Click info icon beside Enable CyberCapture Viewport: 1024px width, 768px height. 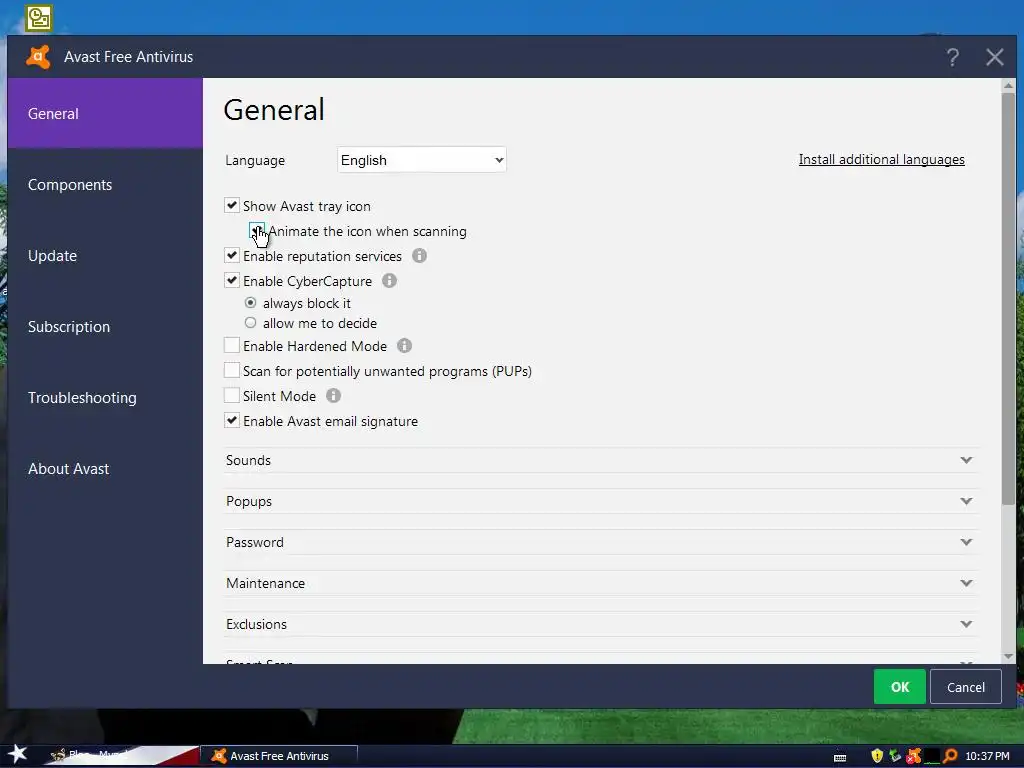tap(389, 281)
